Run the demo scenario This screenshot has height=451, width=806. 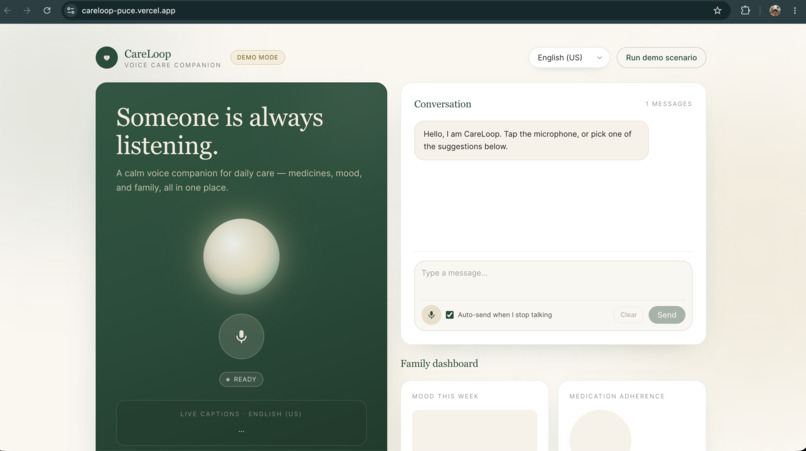point(661,58)
